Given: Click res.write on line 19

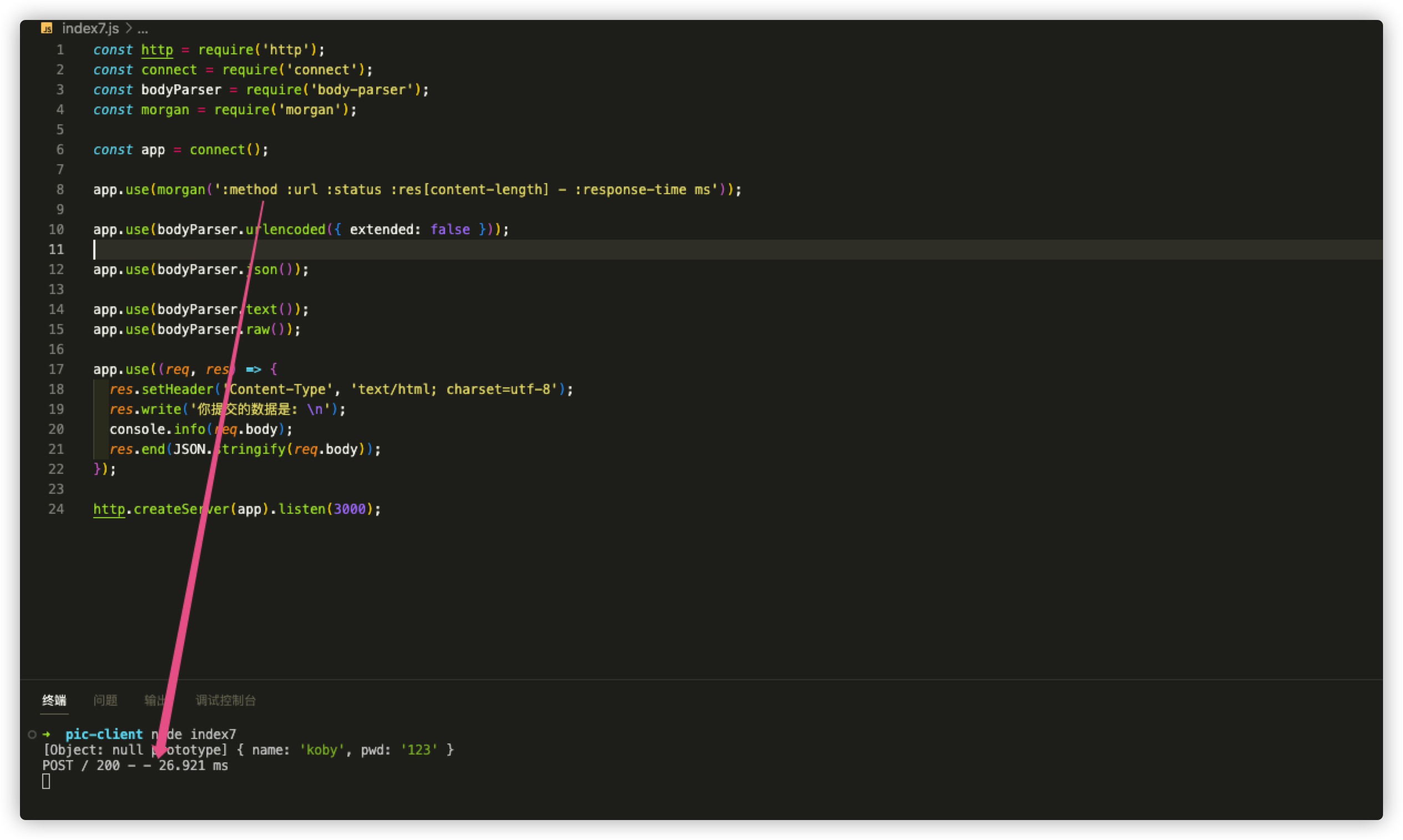Looking at the screenshot, I should (145, 409).
